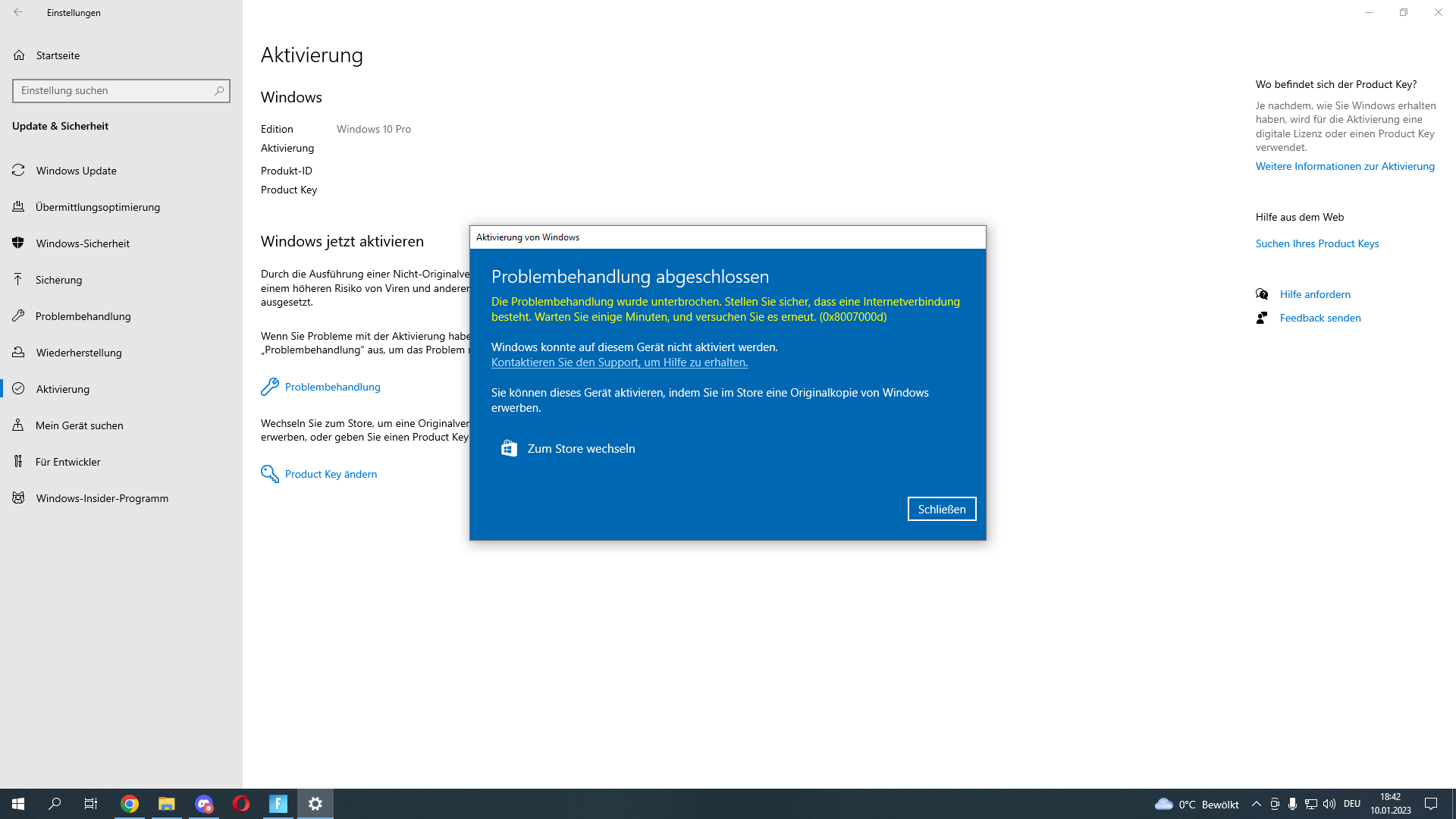Open the taskbar search magnifier
The image size is (1456, 819).
coord(55,804)
